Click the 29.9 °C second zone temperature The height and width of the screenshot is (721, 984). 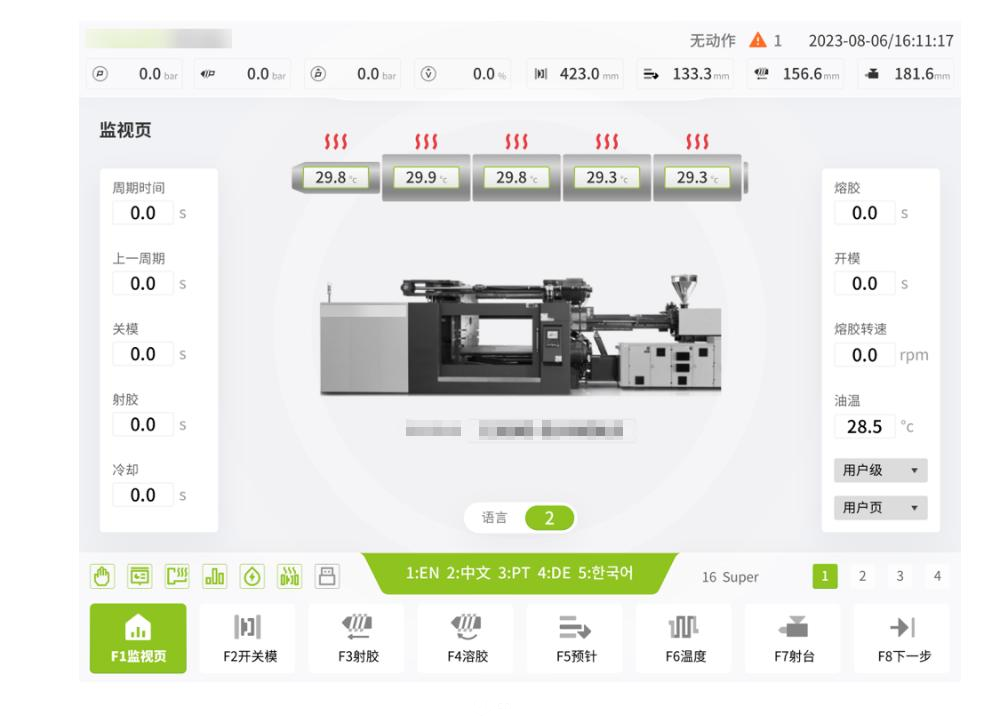[x=426, y=178]
